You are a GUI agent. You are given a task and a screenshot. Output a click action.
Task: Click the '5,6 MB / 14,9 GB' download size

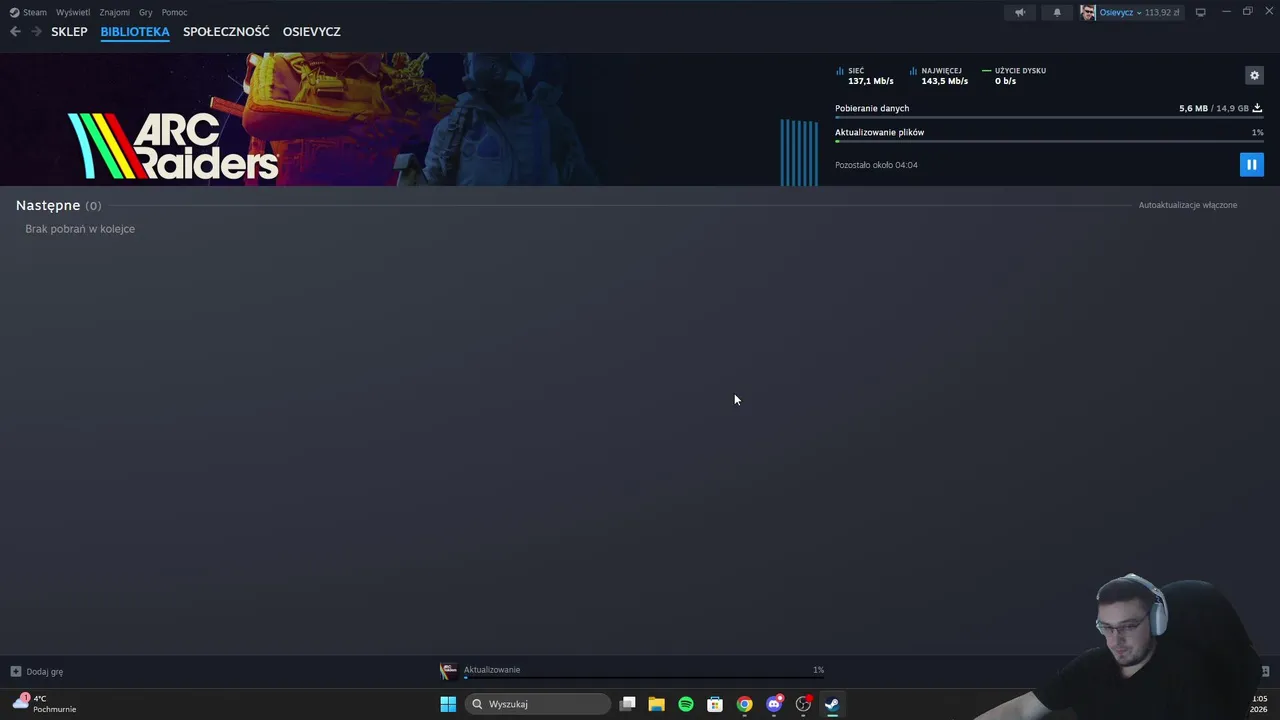(x=1214, y=108)
